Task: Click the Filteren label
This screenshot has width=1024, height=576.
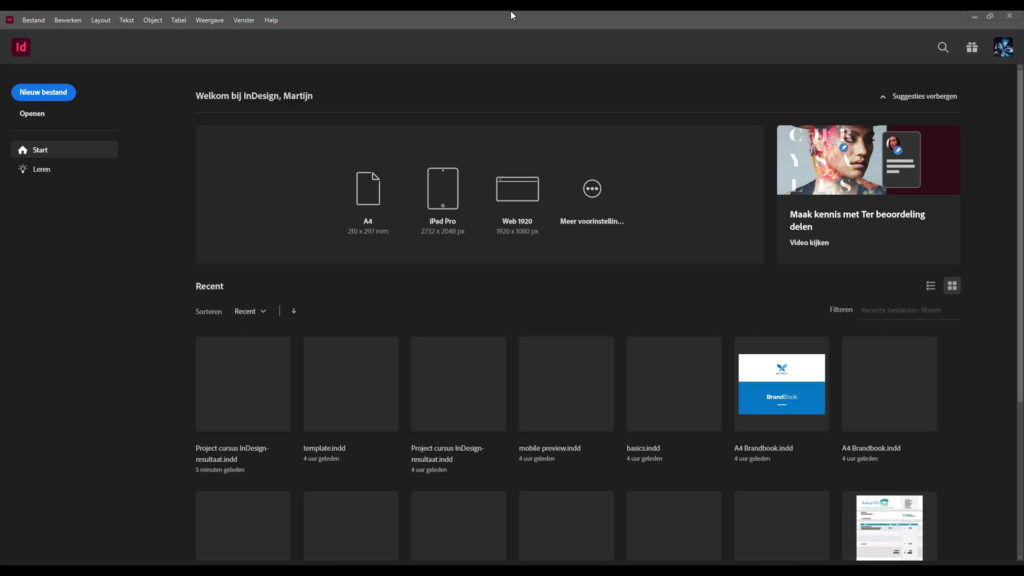Action: tap(841, 310)
